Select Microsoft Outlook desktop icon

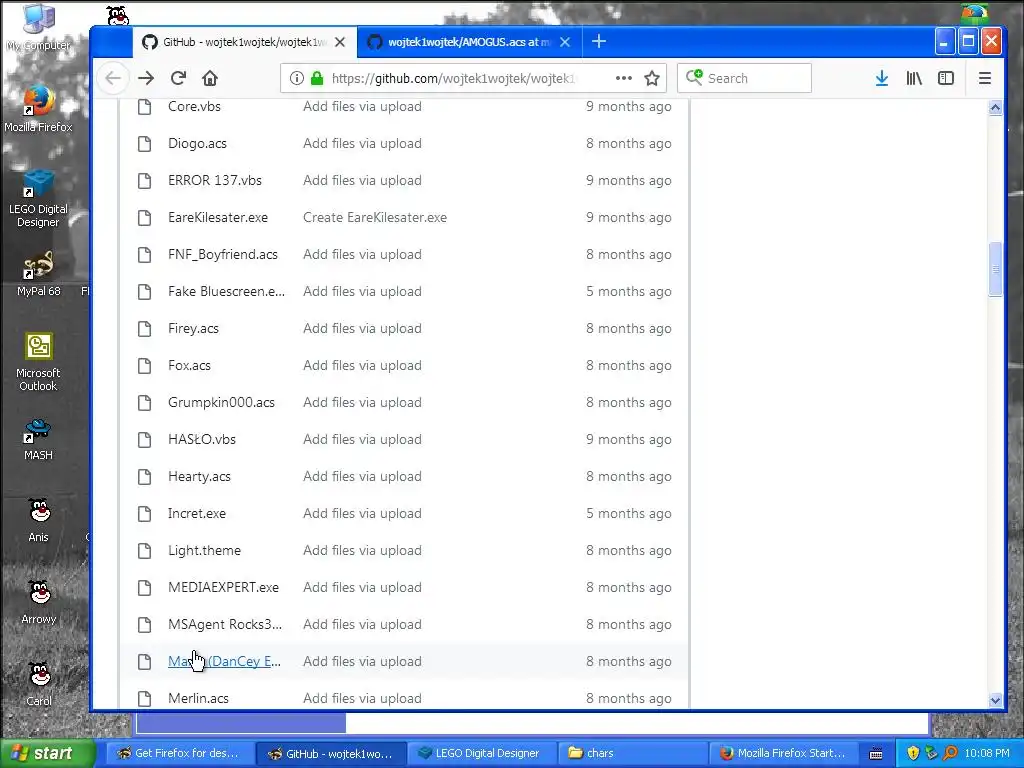38,362
